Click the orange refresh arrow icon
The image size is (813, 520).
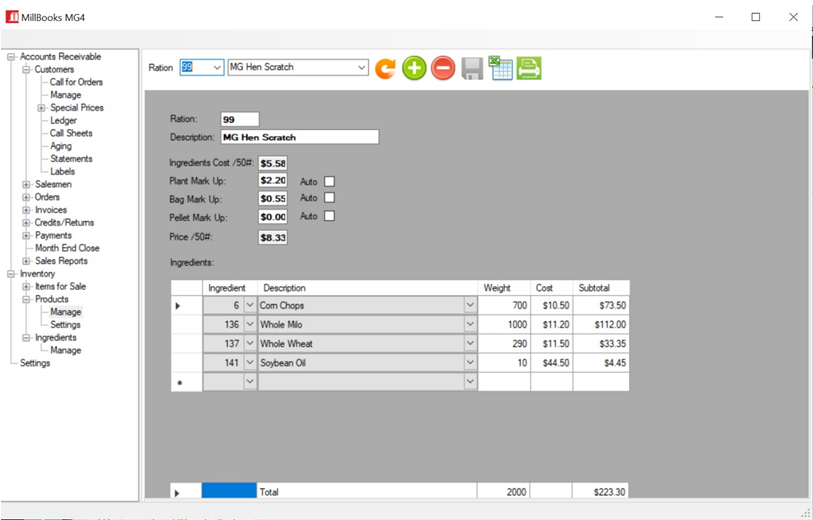(x=385, y=68)
